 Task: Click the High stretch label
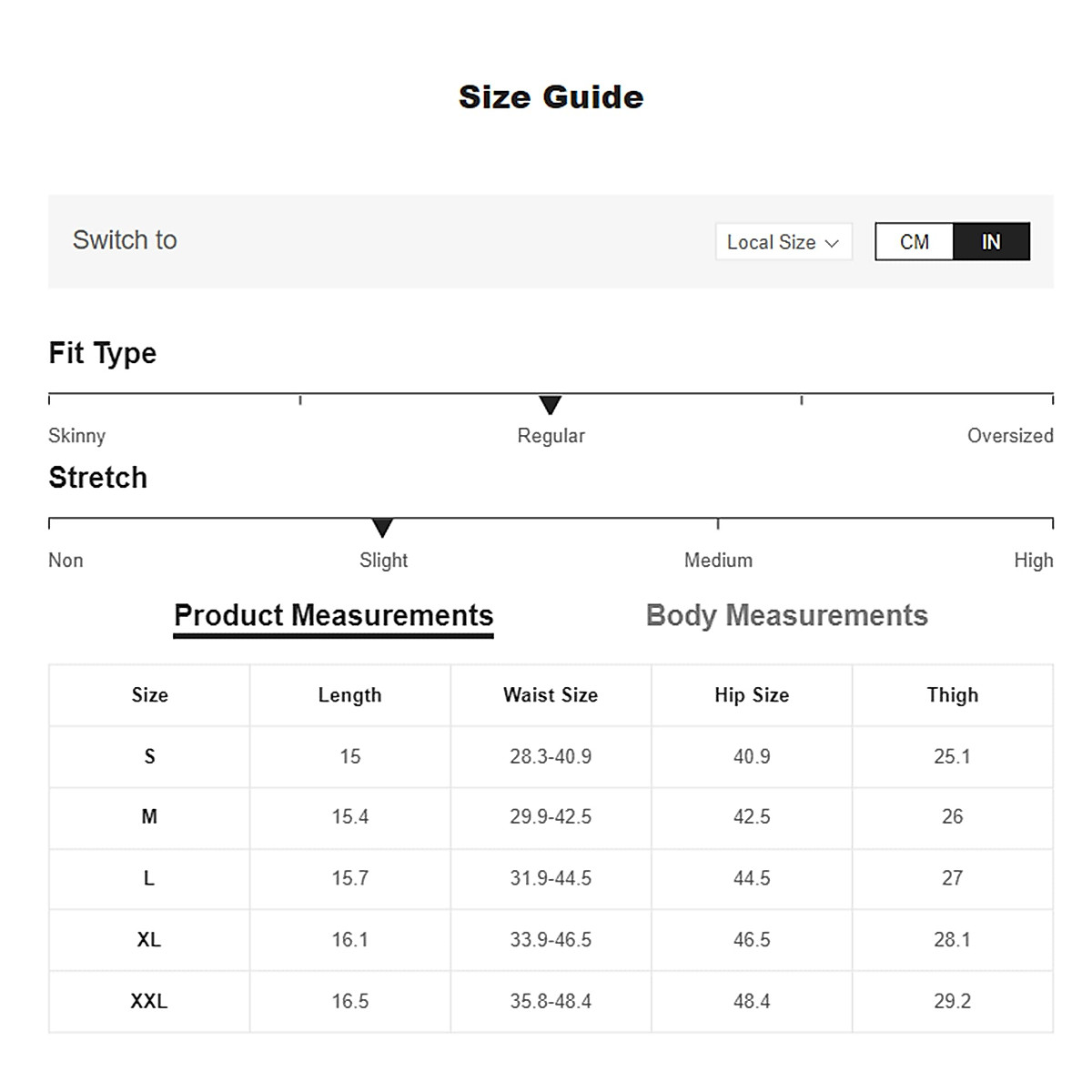pos(1033,561)
